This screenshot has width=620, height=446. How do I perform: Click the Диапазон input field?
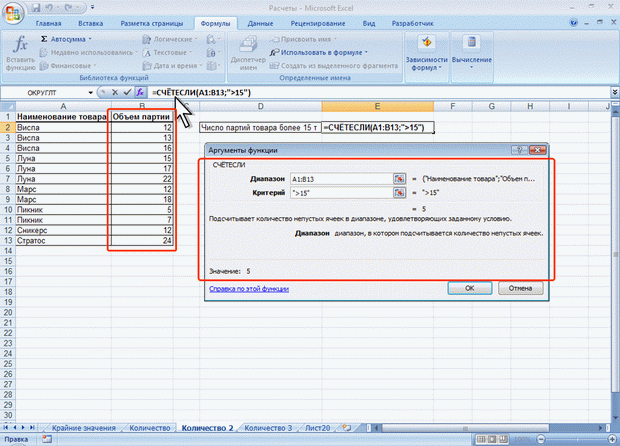coord(342,179)
